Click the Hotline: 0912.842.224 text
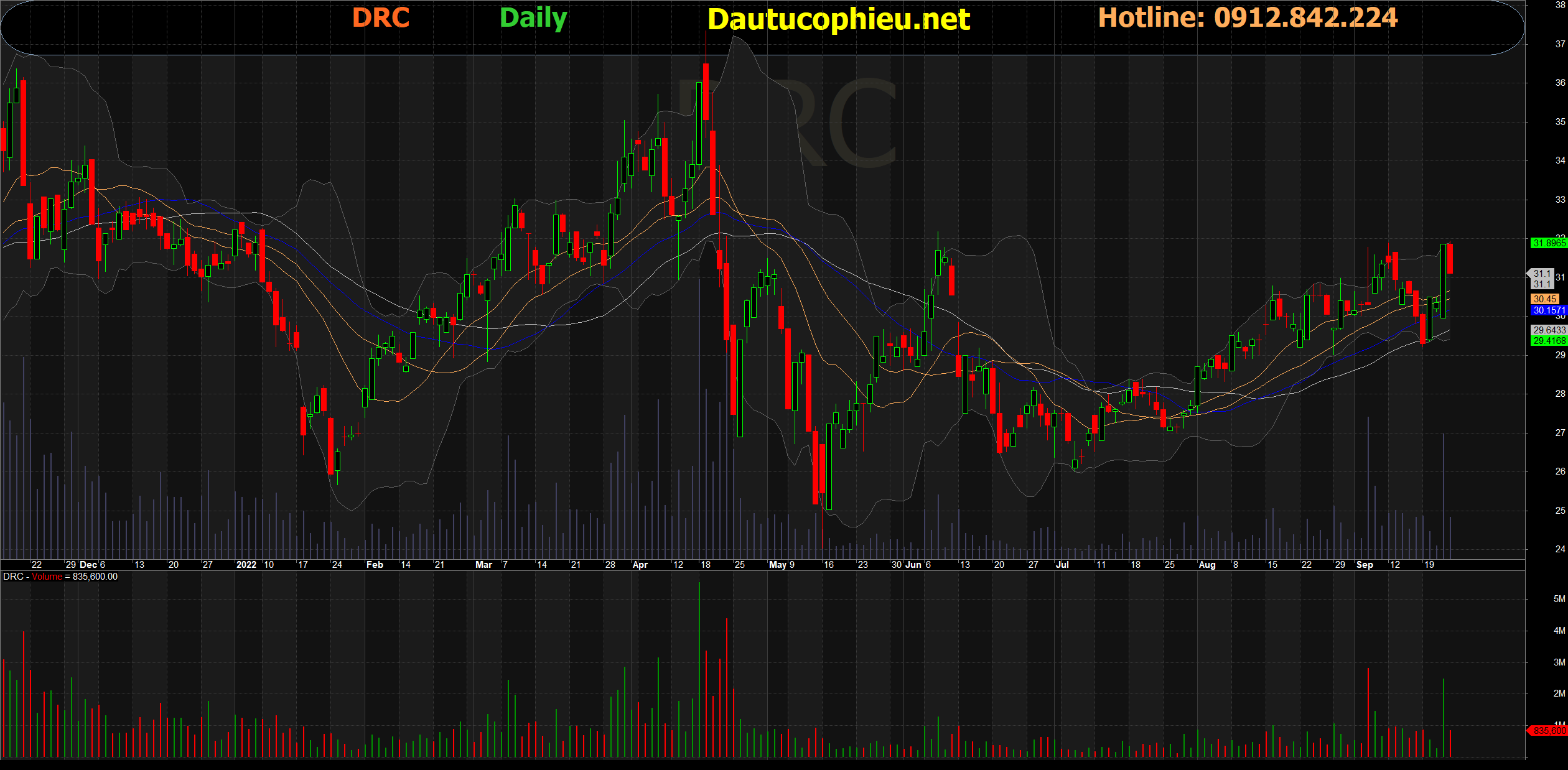Image resolution: width=1568 pixels, height=770 pixels. (1248, 17)
